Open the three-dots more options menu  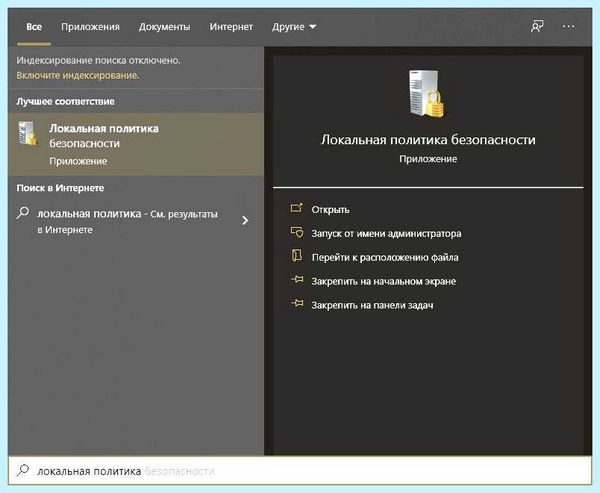[x=568, y=26]
